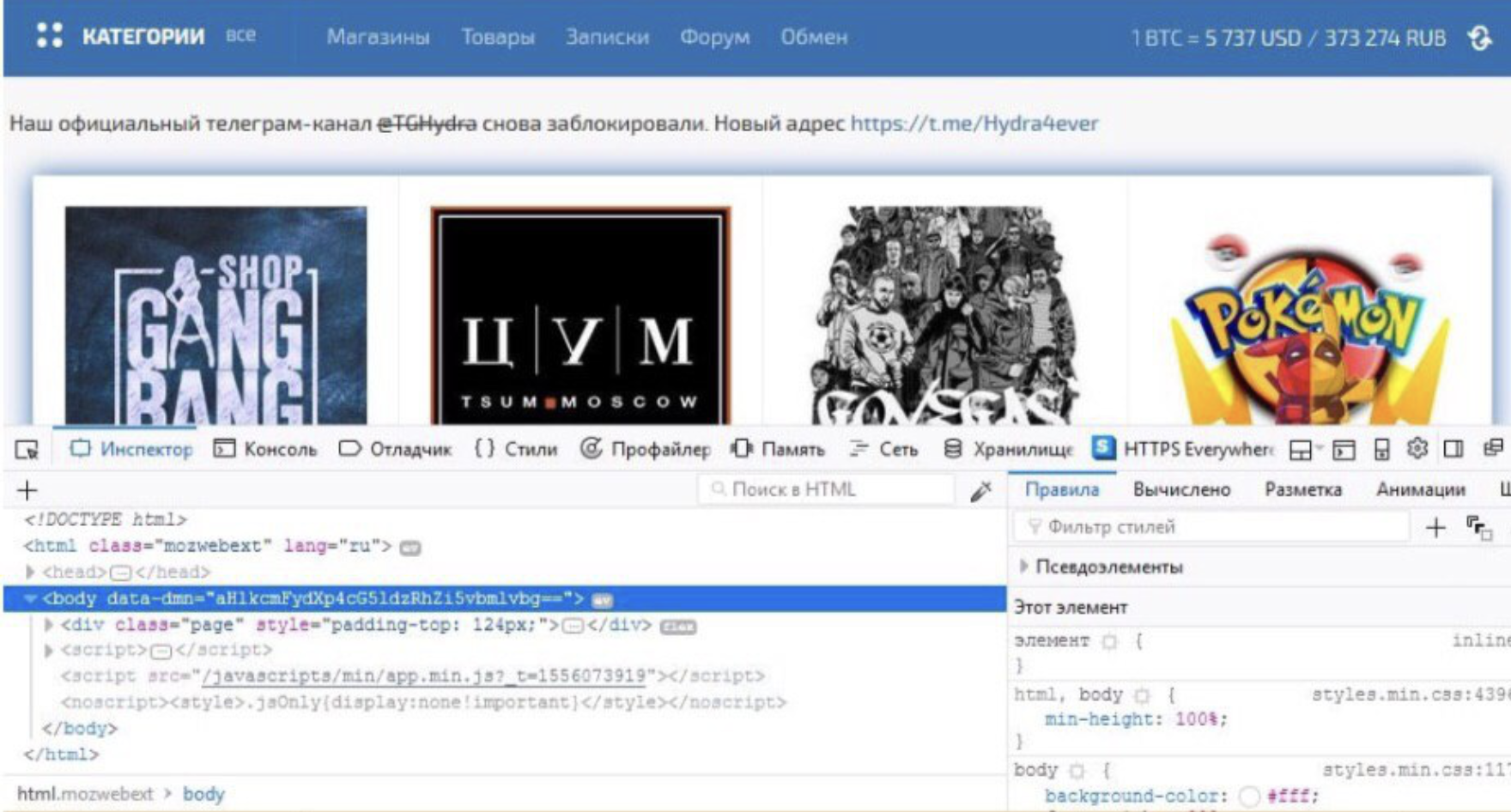
Task: Click the event badge beside html tag
Action: [x=410, y=548]
